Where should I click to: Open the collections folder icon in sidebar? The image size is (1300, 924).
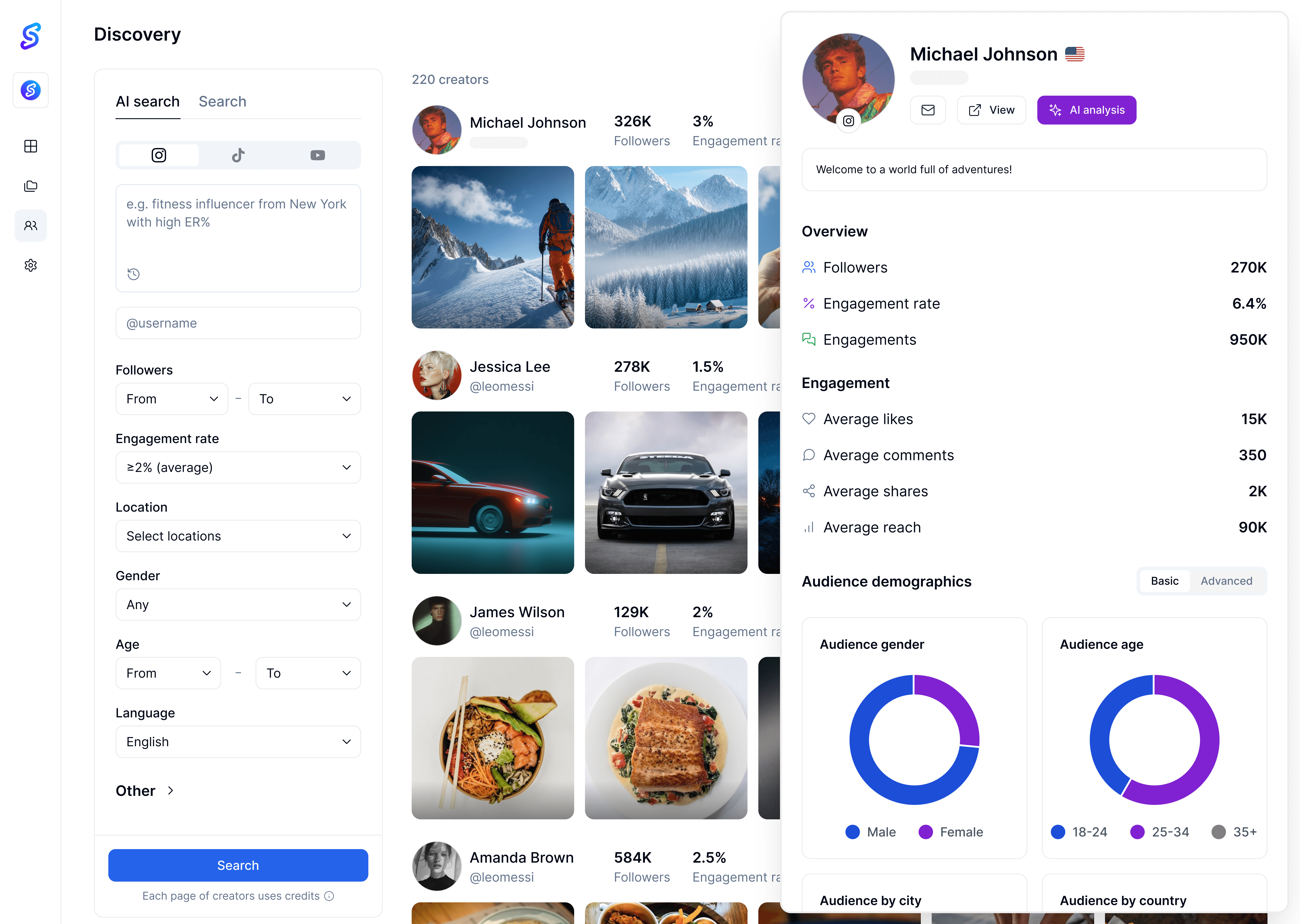point(31,186)
